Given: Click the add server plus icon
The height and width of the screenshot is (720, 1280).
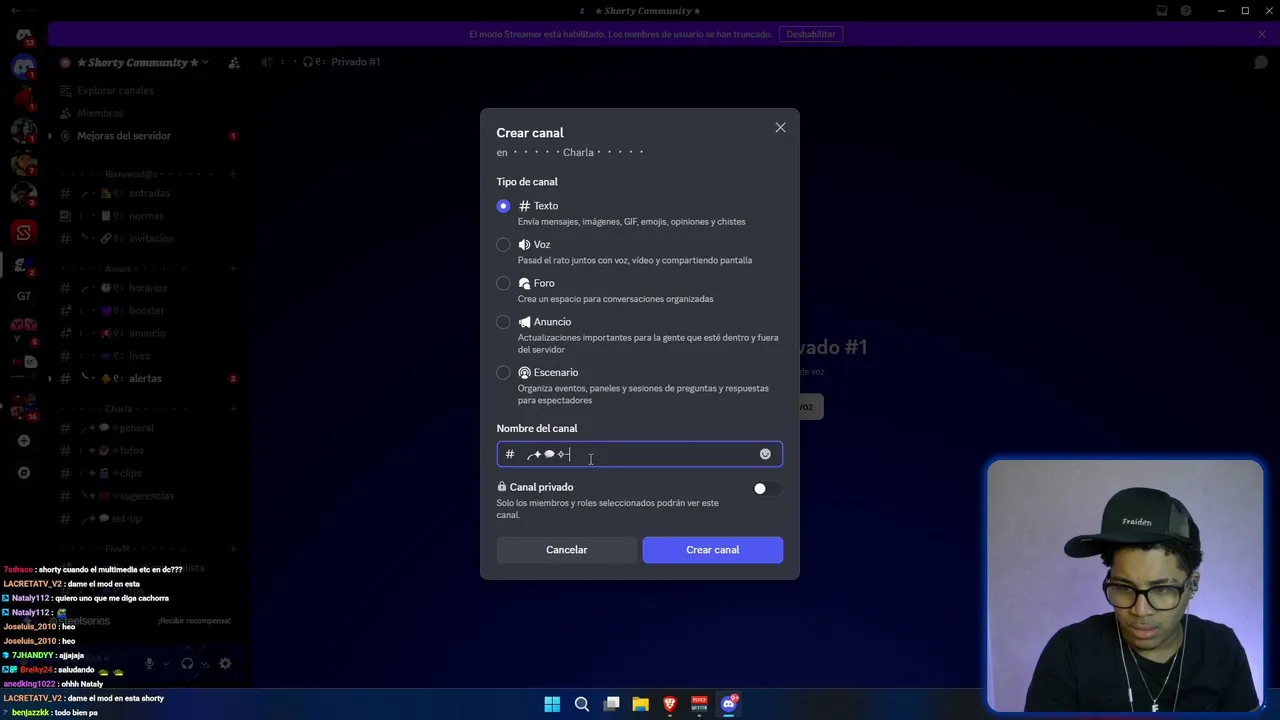Looking at the screenshot, I should (24, 441).
